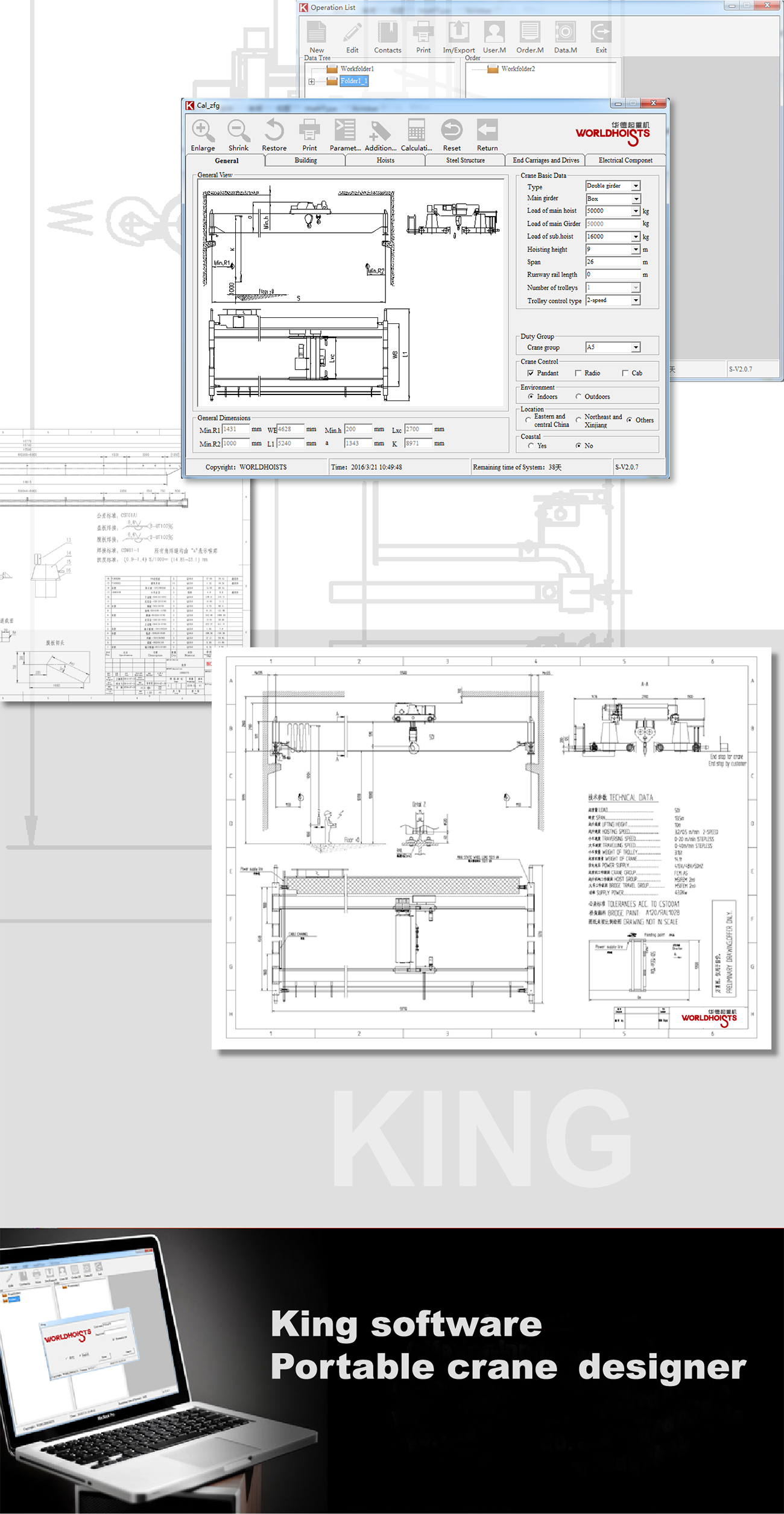
Task: Select the Outdoors environment option
Action: pos(578,397)
